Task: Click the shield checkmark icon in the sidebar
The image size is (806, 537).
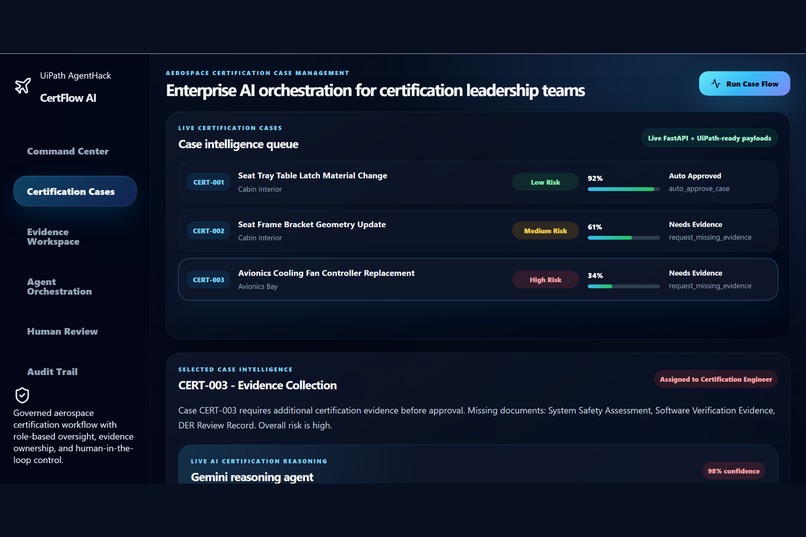Action: (x=22, y=395)
